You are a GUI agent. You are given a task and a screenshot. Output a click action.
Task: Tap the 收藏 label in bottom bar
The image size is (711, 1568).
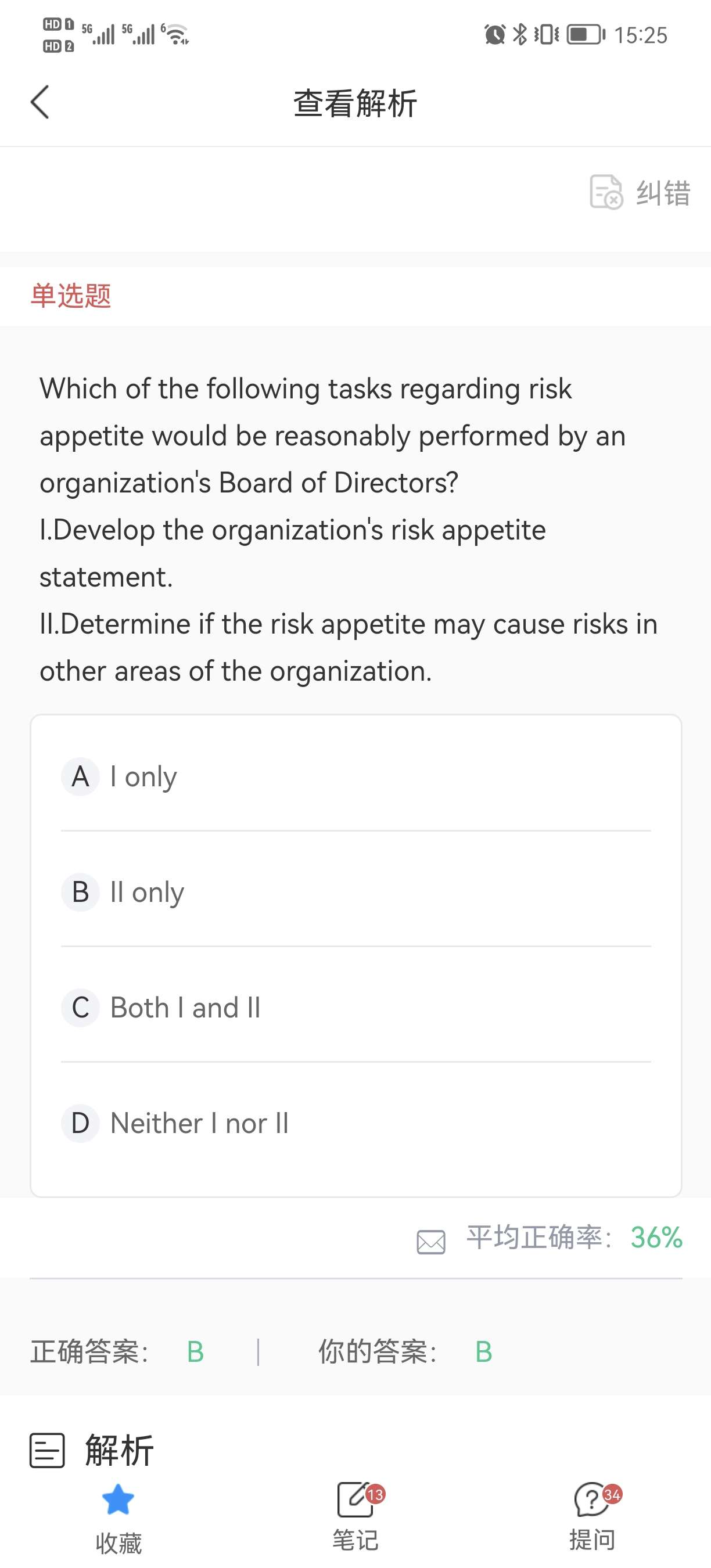118,1544
